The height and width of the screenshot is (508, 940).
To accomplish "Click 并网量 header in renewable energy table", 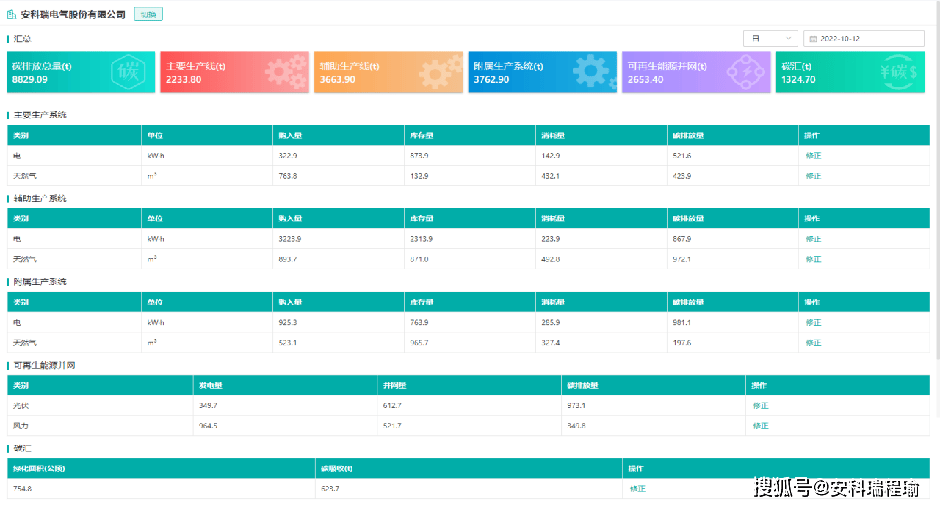I will (x=394, y=385).
